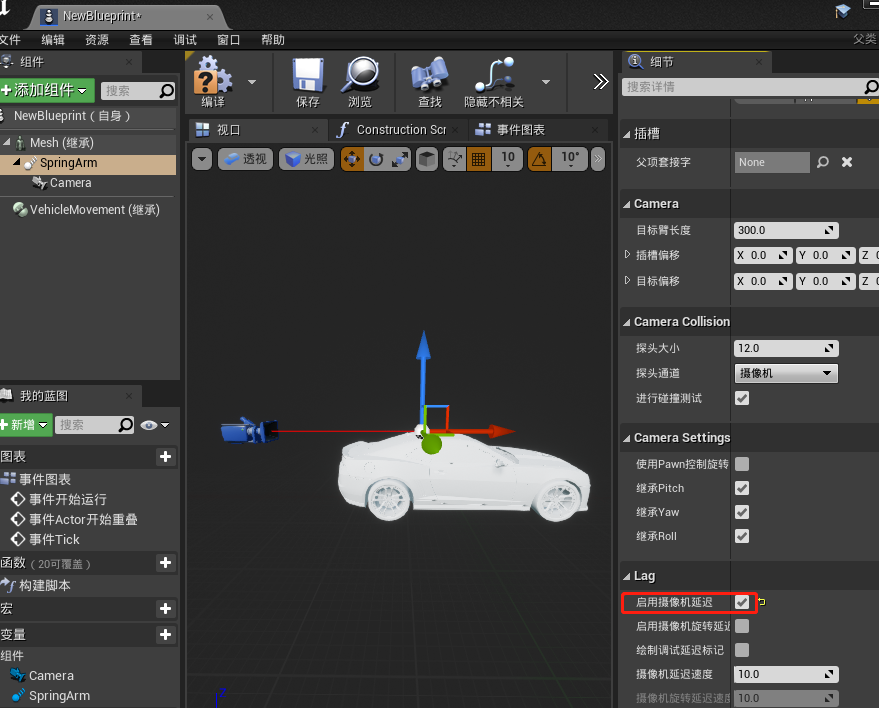This screenshot has width=879, height=708.
Task: Open rotation snap value 10° menu
Action: point(570,159)
